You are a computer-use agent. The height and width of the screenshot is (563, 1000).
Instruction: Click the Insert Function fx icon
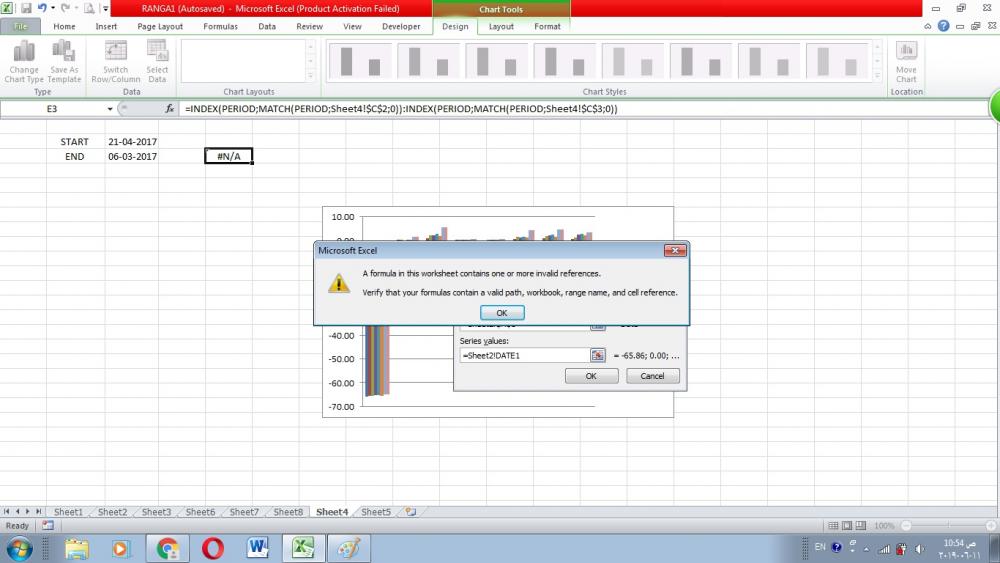pos(170,109)
